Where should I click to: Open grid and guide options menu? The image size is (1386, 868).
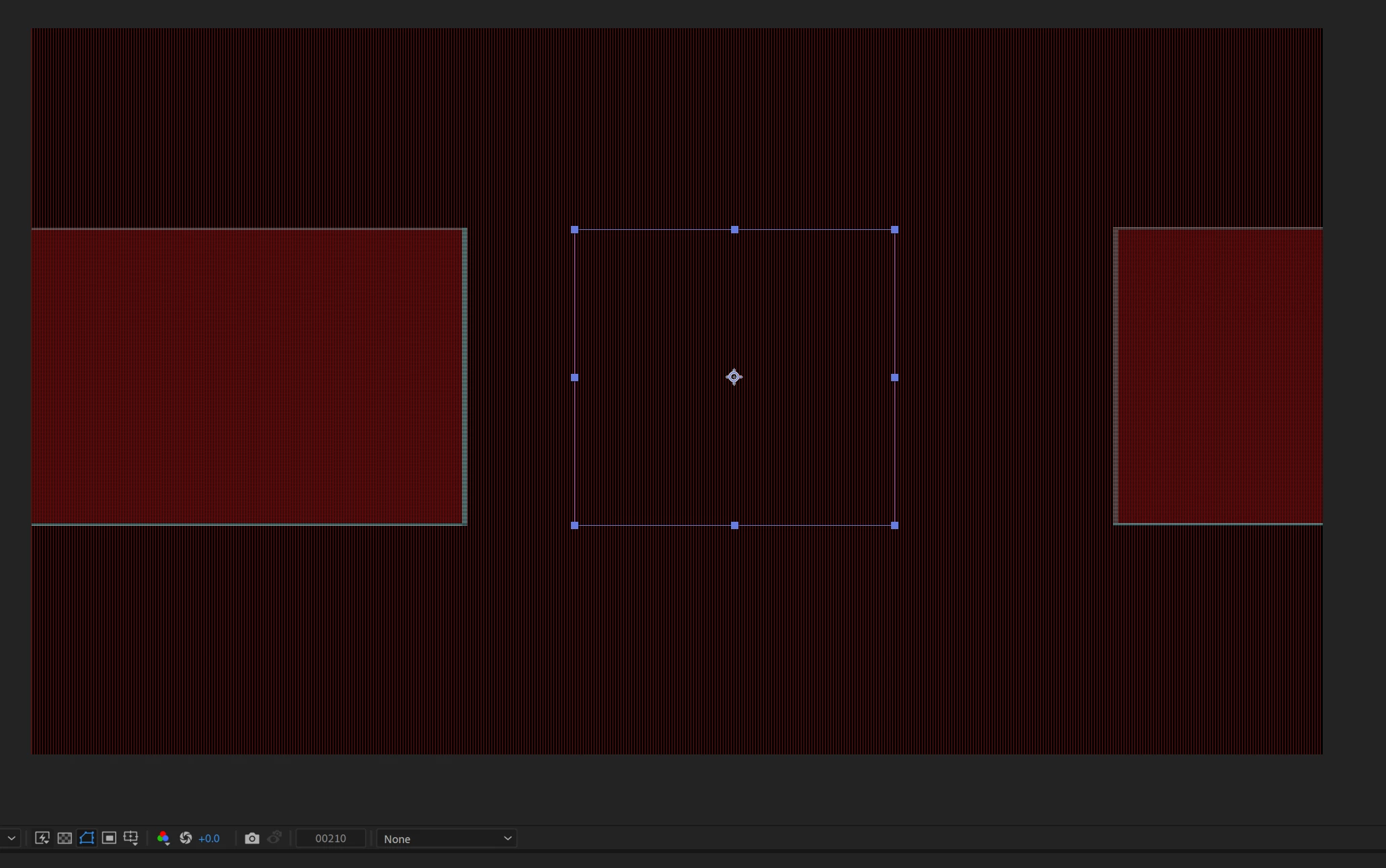click(131, 838)
